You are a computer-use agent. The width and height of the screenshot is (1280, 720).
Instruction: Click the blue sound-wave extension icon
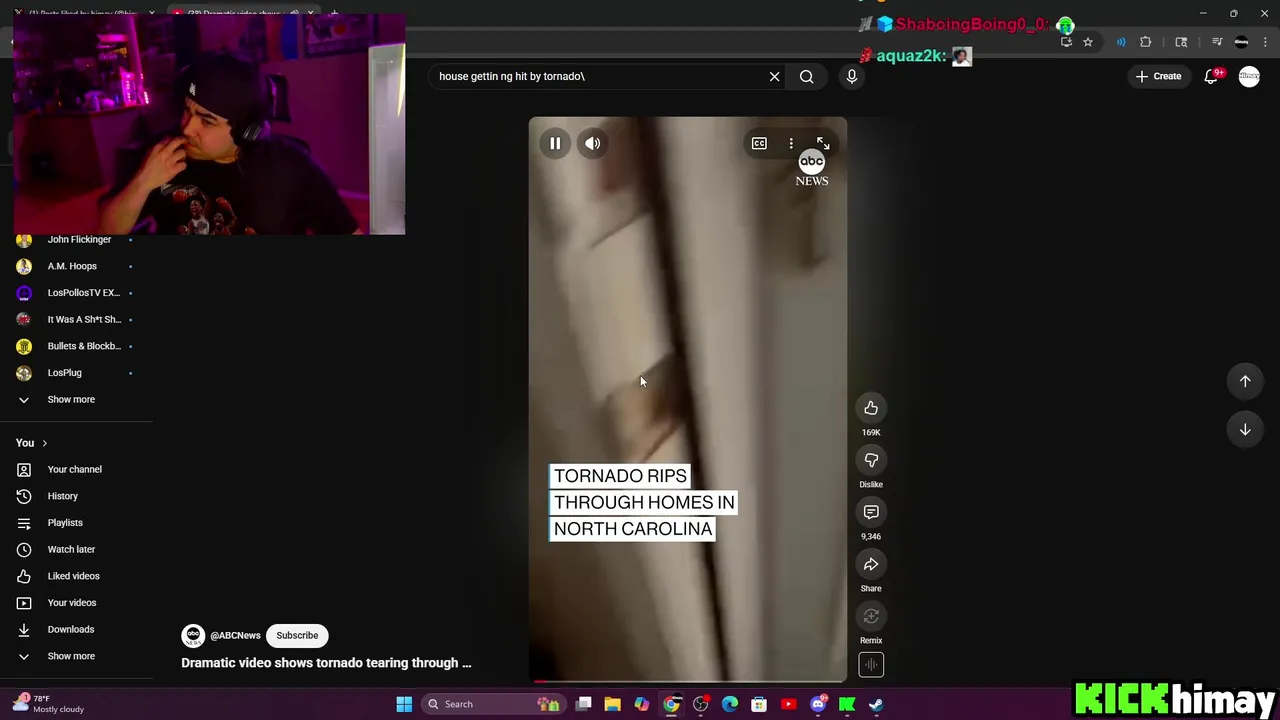tap(1121, 42)
